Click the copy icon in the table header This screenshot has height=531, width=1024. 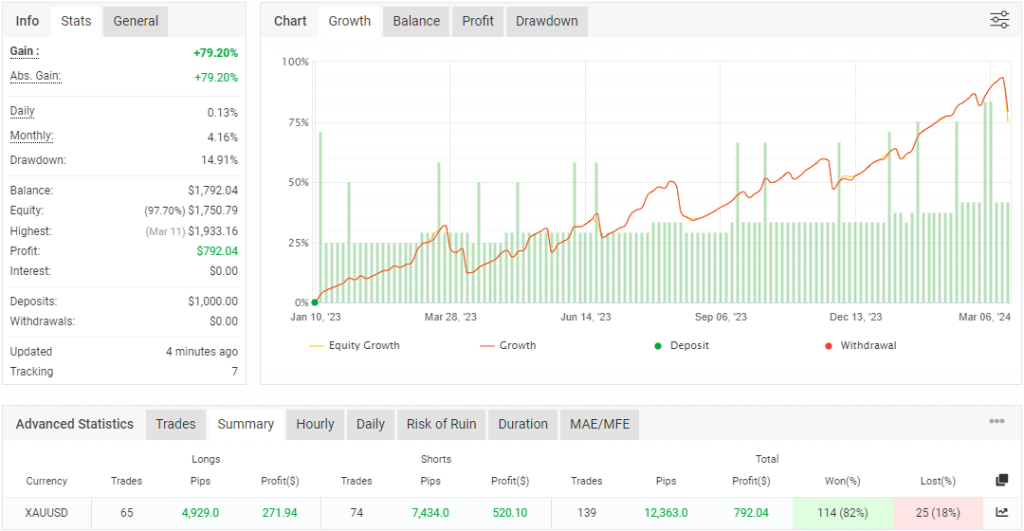point(1001,480)
